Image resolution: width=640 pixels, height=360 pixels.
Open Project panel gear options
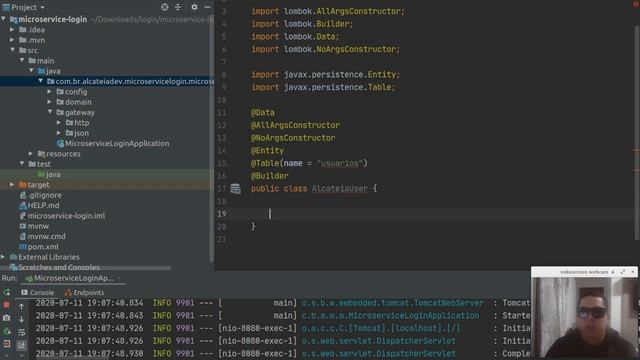click(x=194, y=7)
